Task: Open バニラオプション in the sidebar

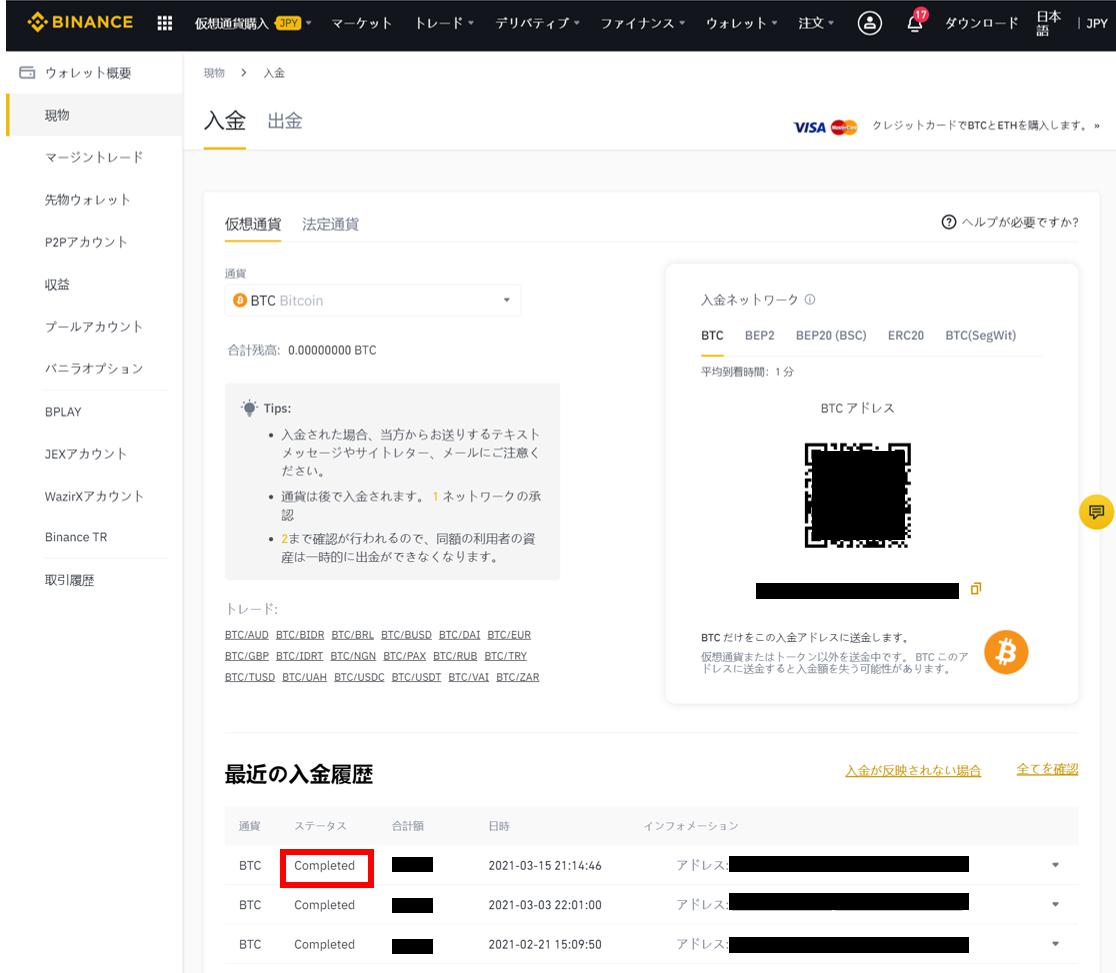Action: tap(93, 369)
